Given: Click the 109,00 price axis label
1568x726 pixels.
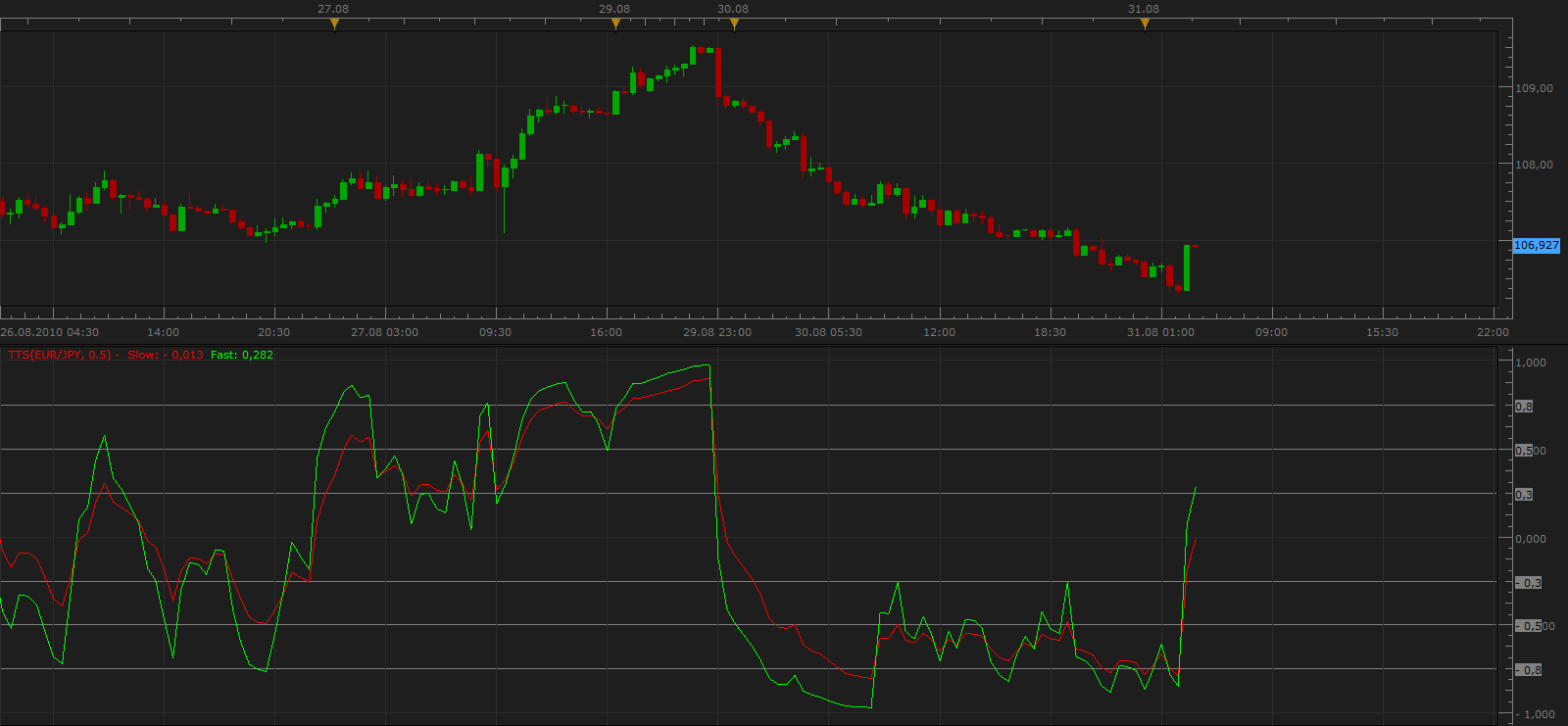Looking at the screenshot, I should (x=1534, y=88).
